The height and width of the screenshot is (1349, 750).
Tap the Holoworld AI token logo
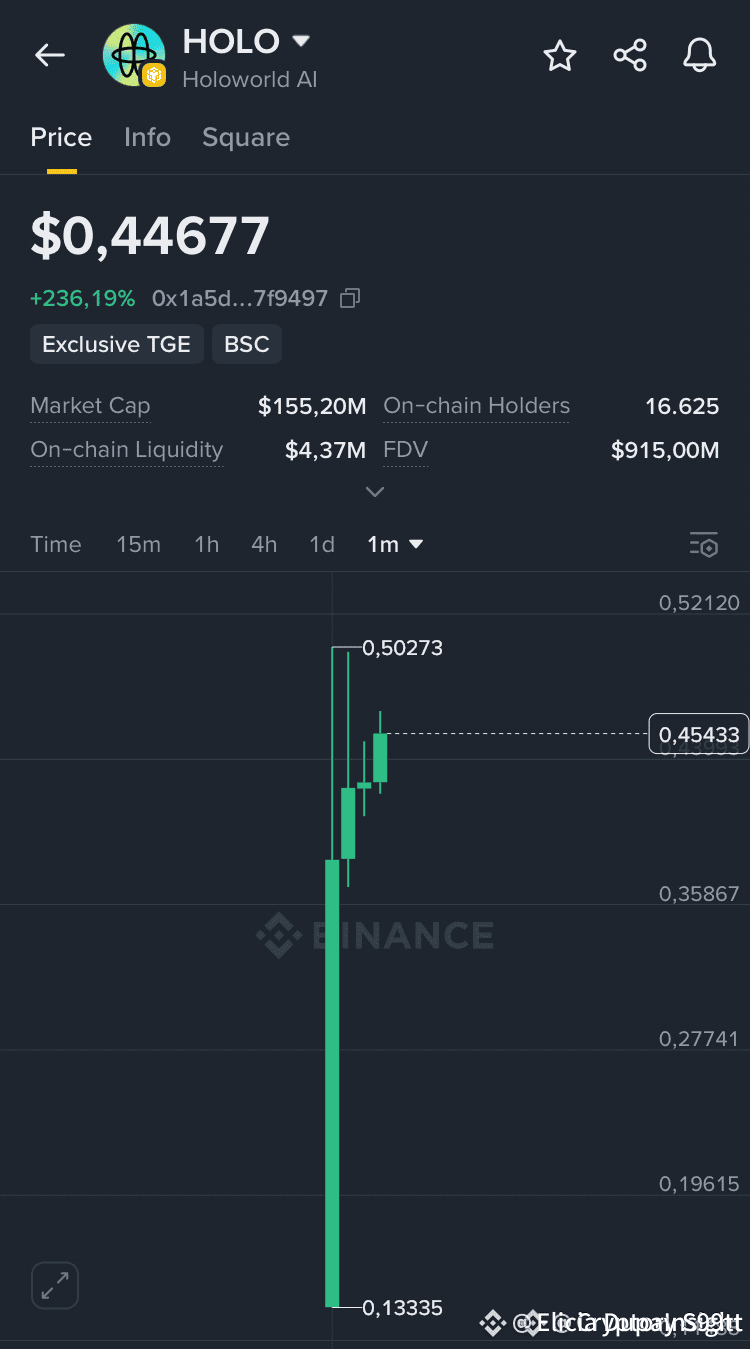(x=134, y=56)
